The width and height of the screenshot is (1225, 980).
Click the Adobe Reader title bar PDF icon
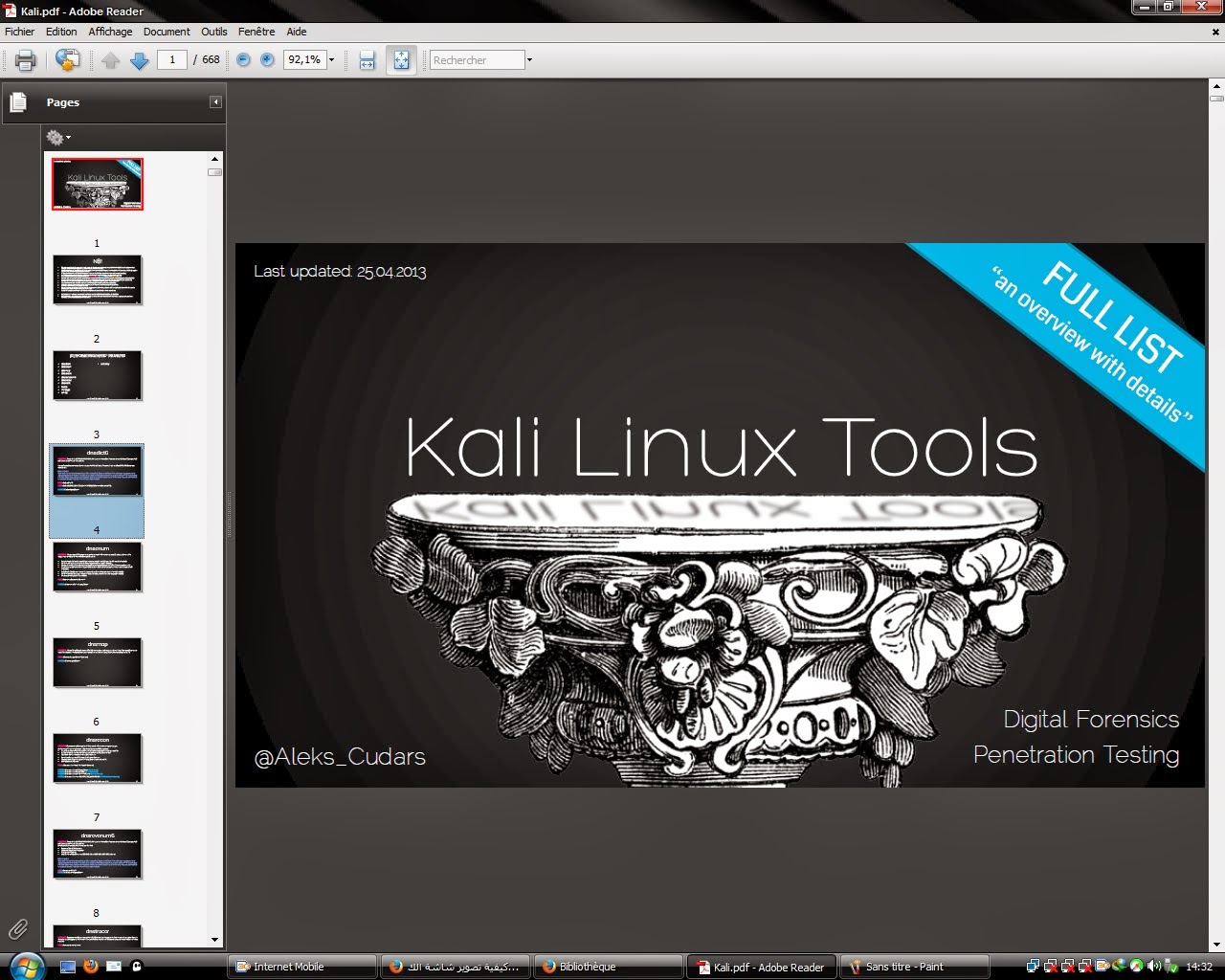11,11
